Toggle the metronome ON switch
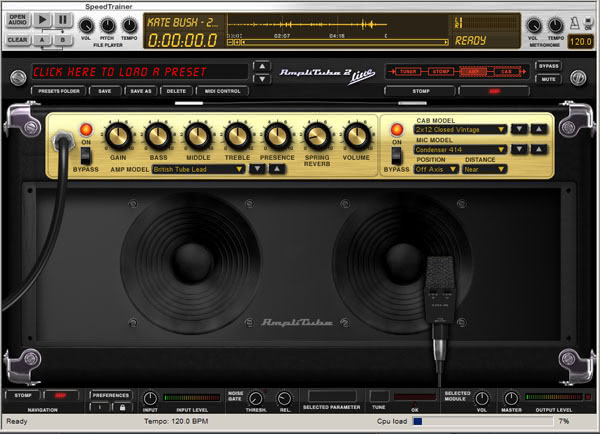Viewport: 600px width, 434px height. tap(588, 22)
